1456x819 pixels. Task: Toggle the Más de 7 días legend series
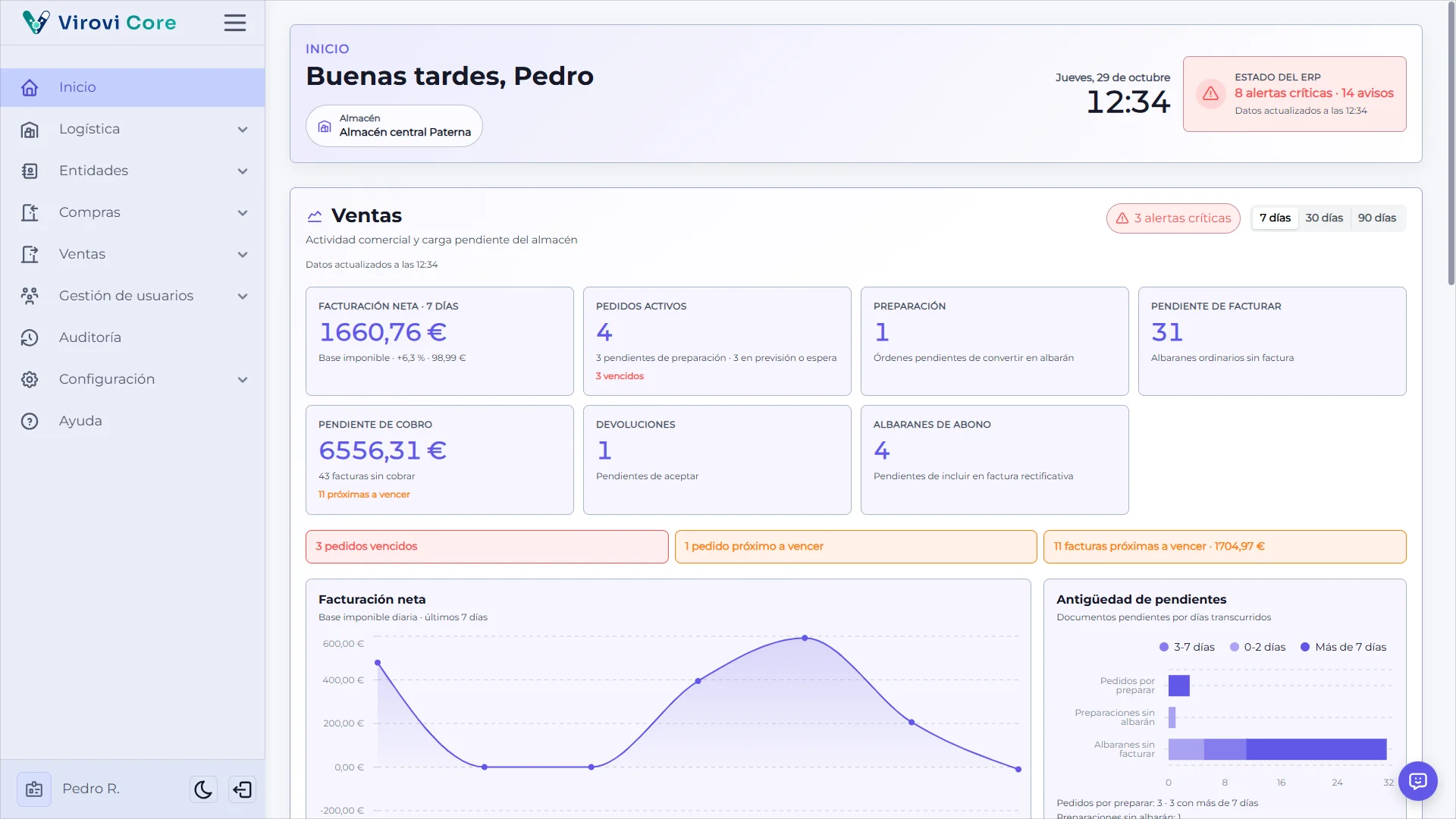click(x=1343, y=647)
